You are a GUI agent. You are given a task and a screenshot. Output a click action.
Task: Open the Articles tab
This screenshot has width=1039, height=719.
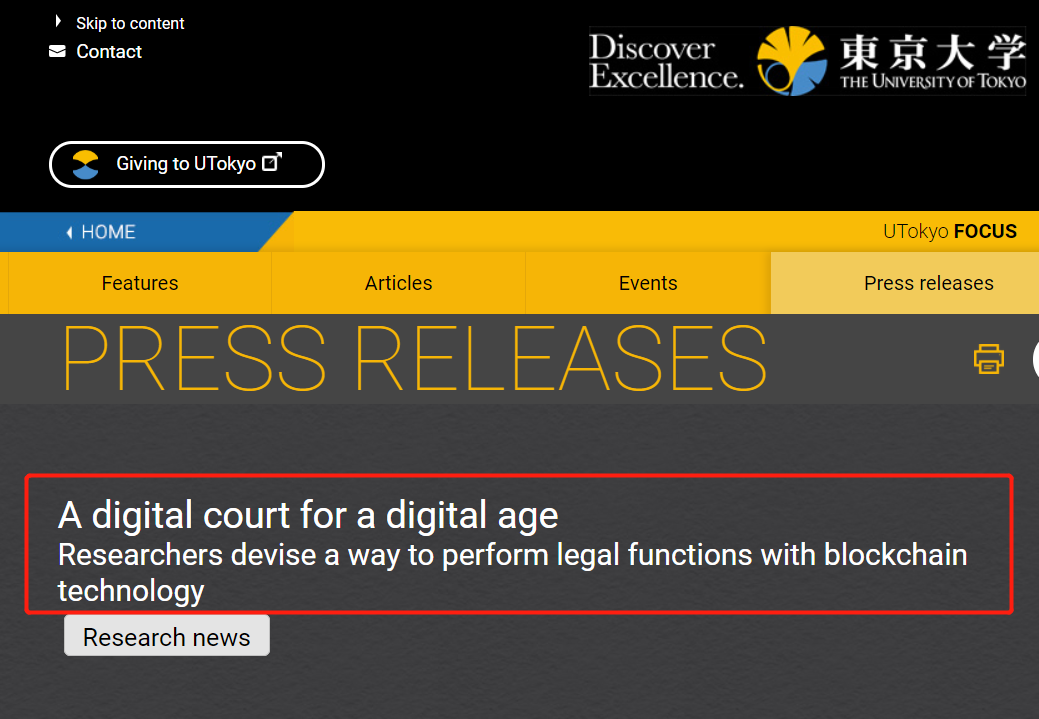tap(398, 283)
